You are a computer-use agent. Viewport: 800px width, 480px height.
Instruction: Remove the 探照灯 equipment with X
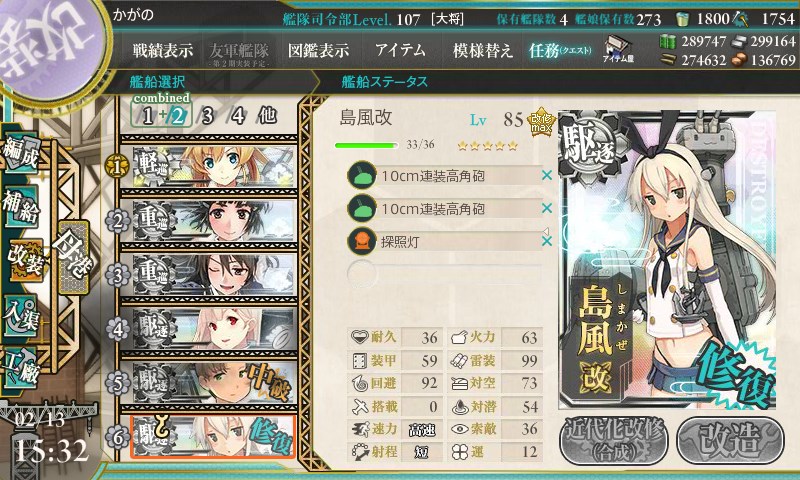[546, 241]
